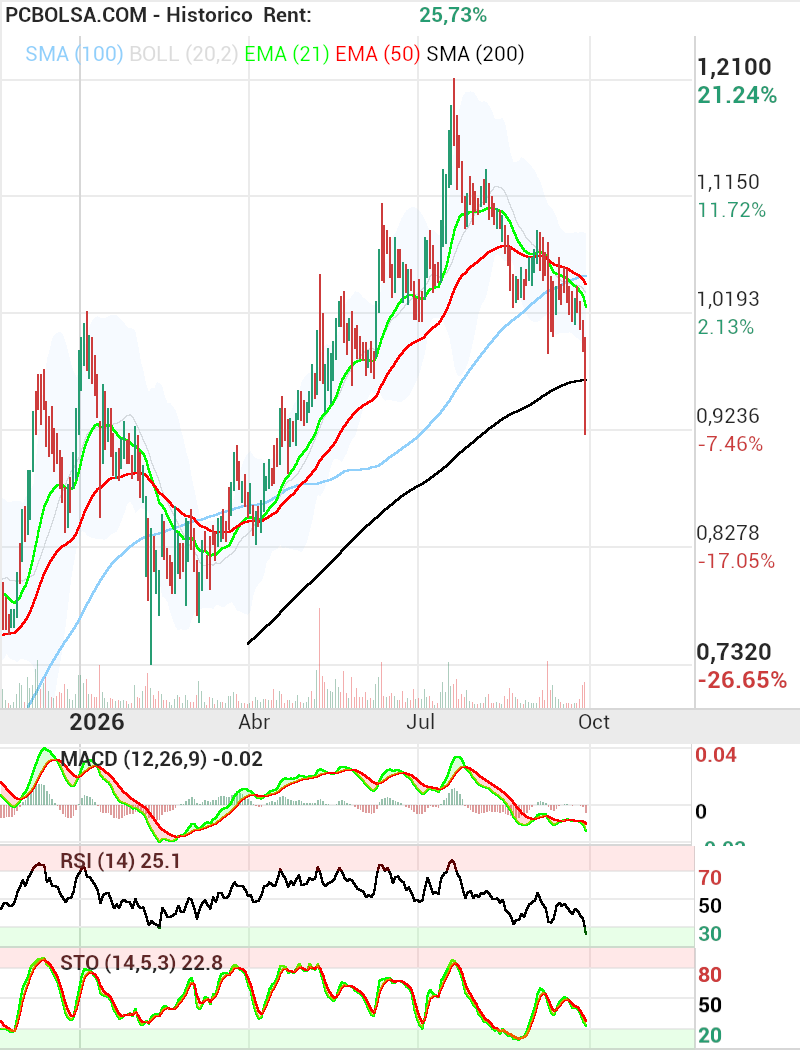Click the Abr marker on time axis
Screen dimensions: 800x1050
[254, 722]
